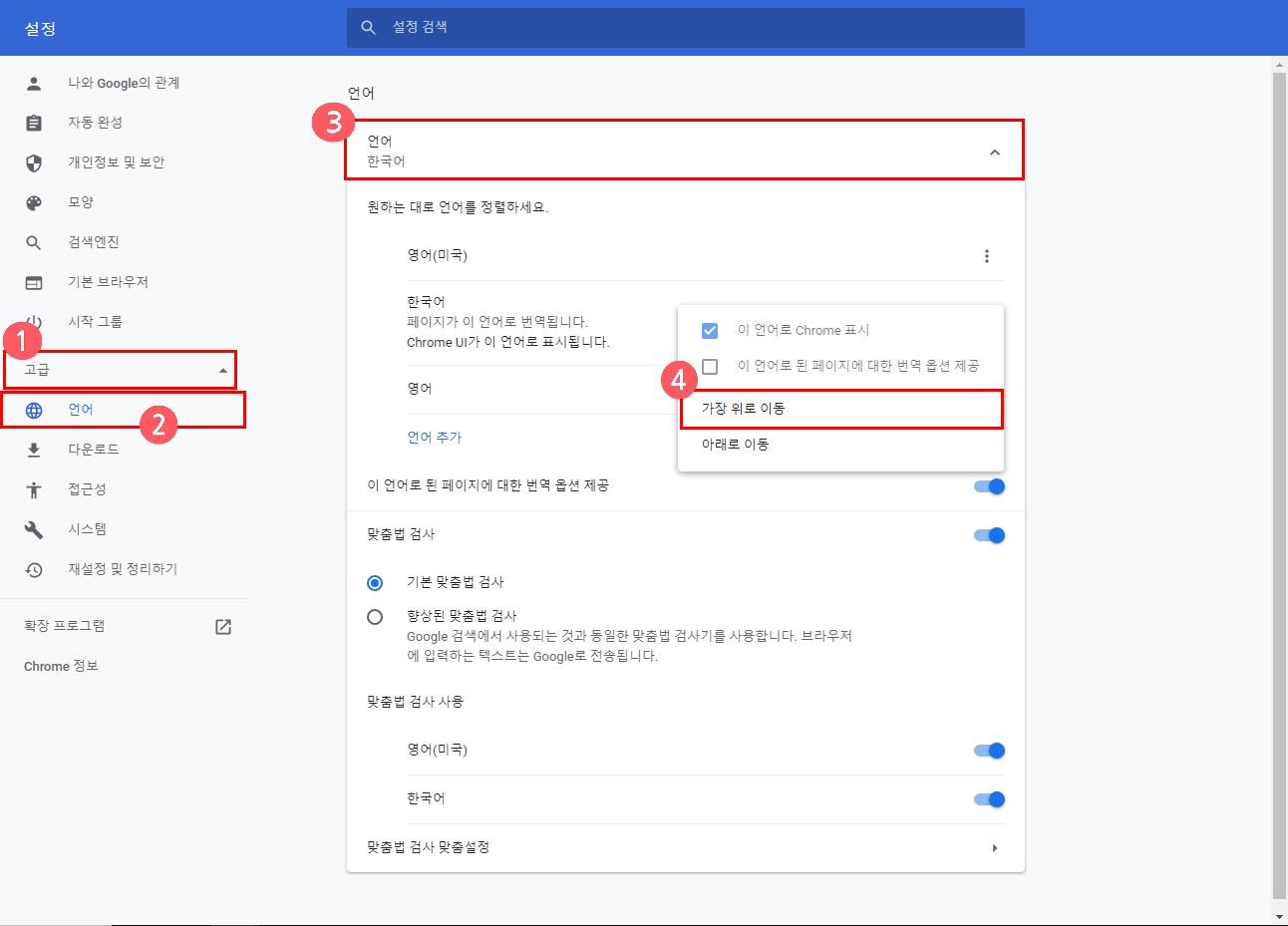1288x926 pixels.
Task: Collapse the 고급 section chevron
Action: coord(223,368)
